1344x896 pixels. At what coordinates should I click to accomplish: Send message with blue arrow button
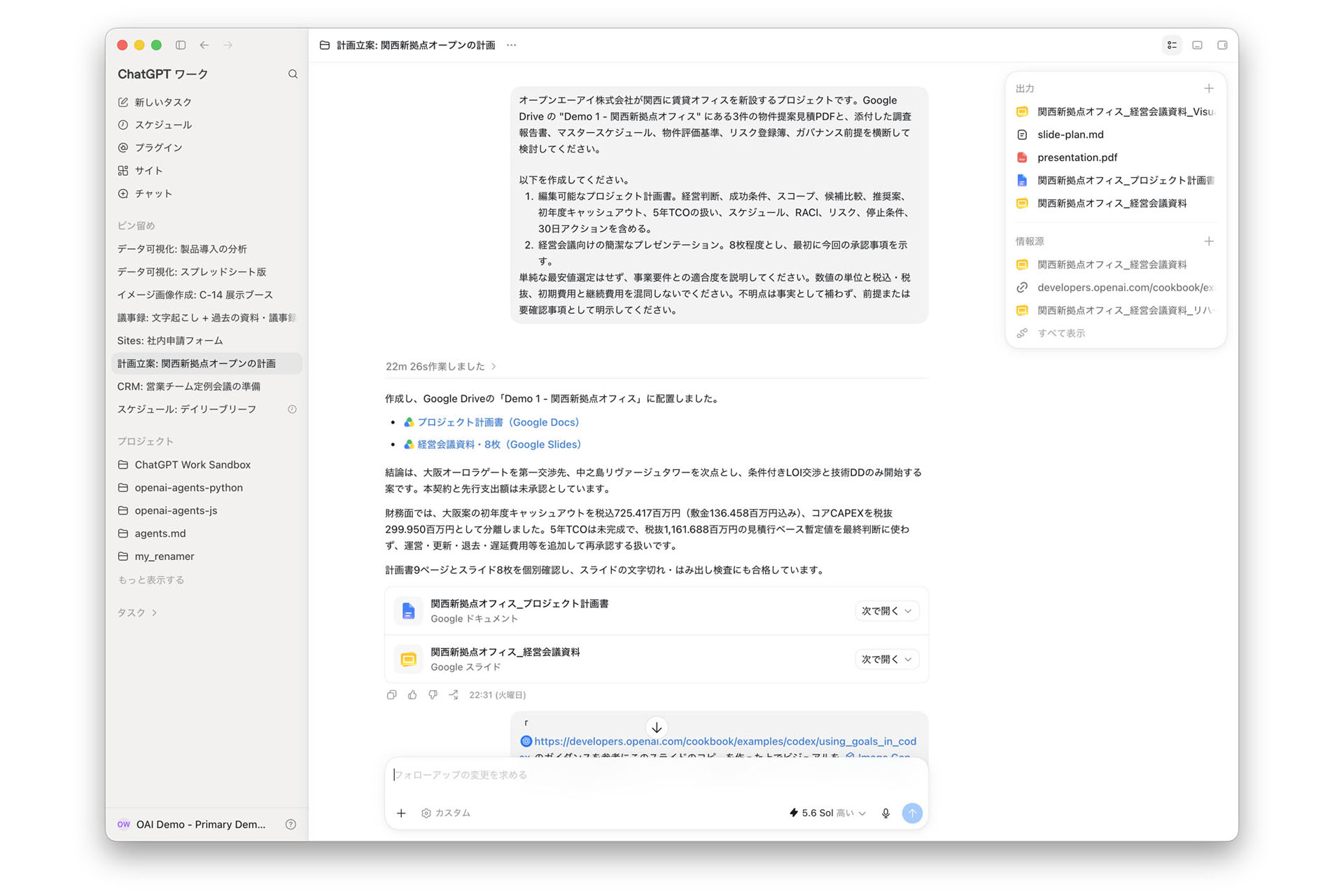tap(912, 813)
